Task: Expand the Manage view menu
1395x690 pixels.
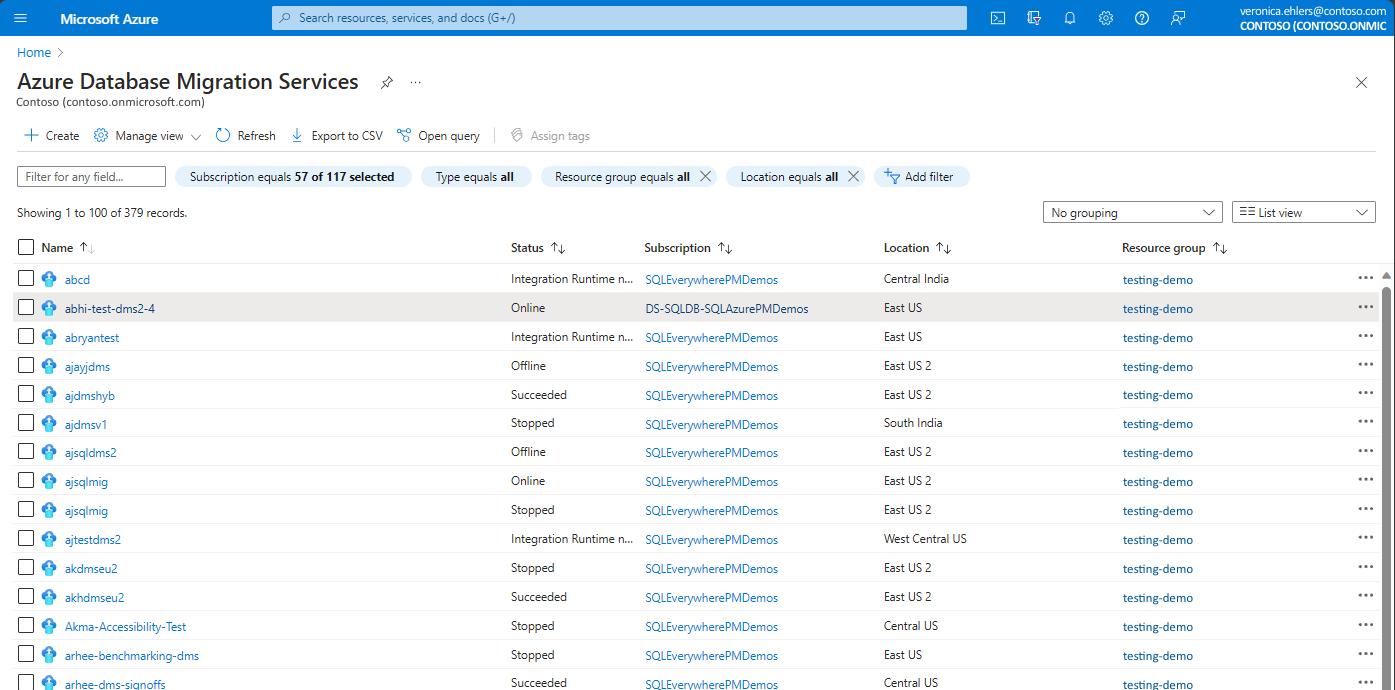Action: [148, 136]
